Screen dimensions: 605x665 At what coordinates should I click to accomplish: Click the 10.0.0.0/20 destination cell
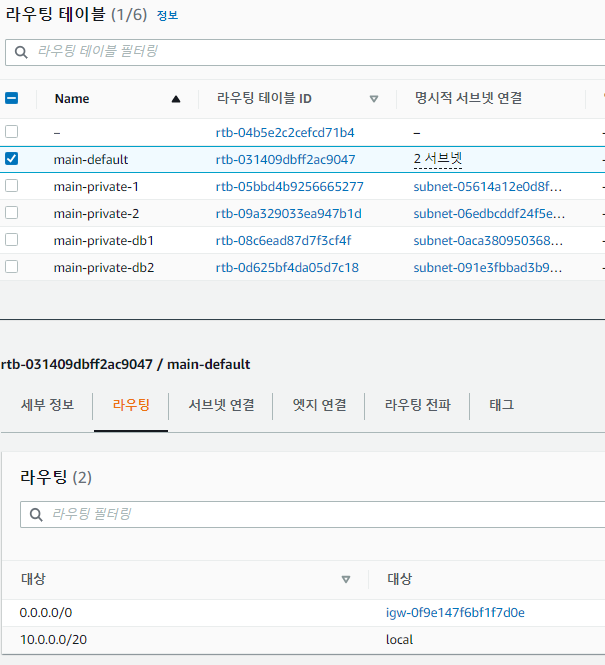(53, 640)
